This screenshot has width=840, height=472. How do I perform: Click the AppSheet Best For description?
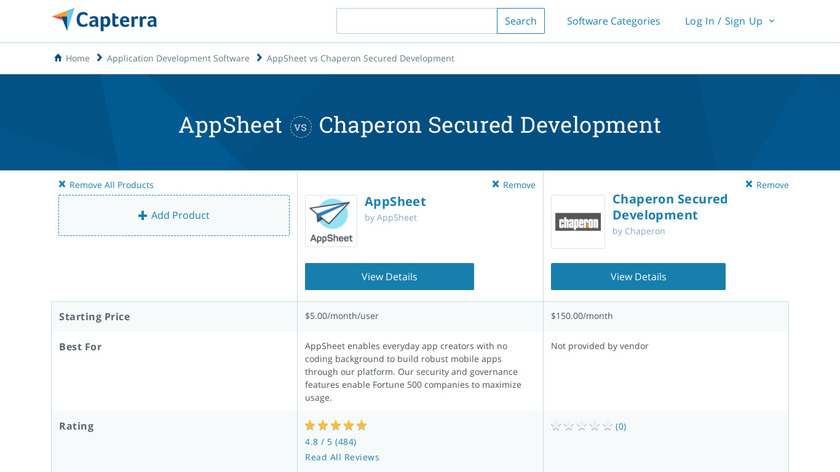(413, 372)
